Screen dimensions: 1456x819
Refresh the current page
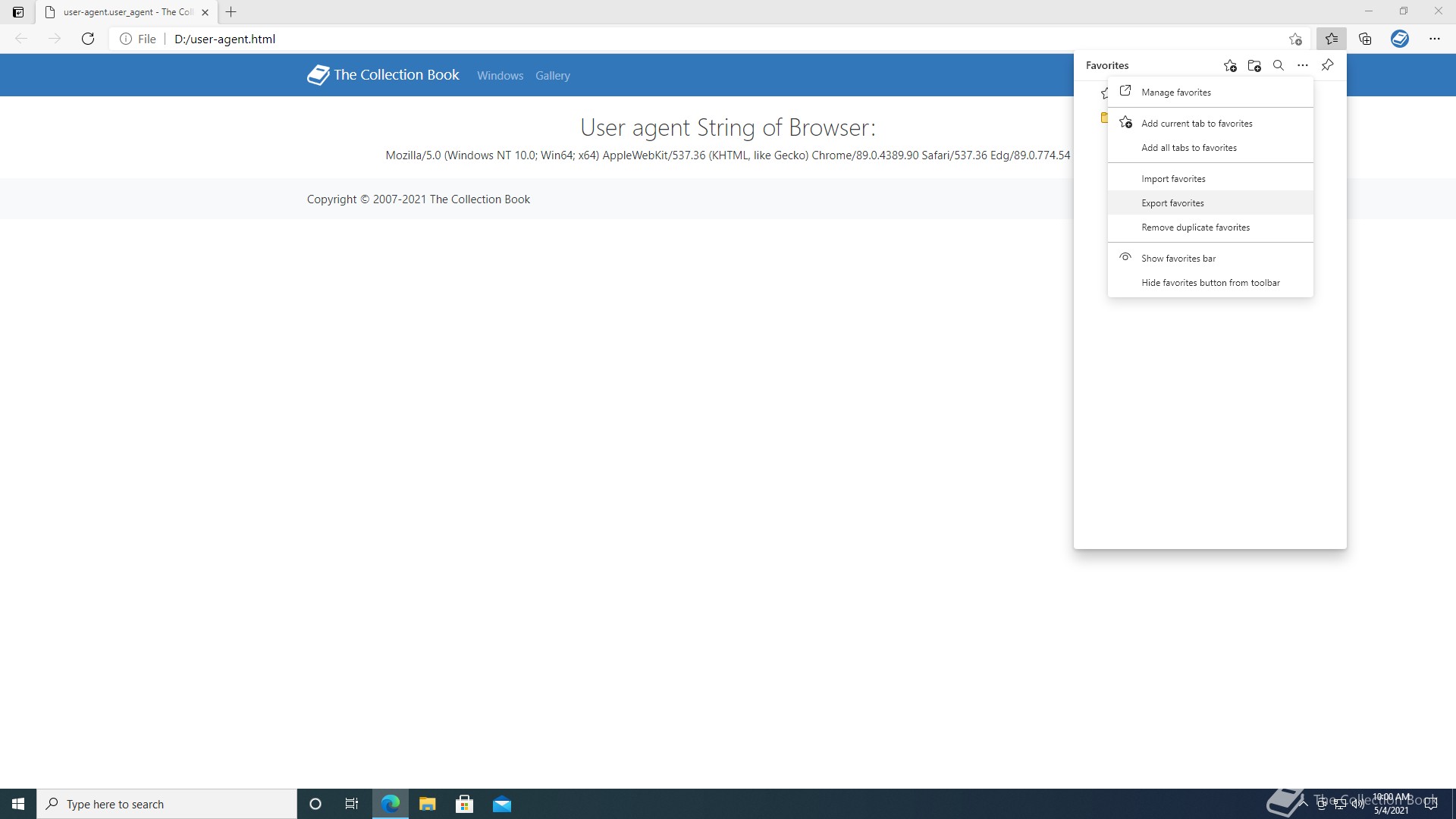pos(88,39)
